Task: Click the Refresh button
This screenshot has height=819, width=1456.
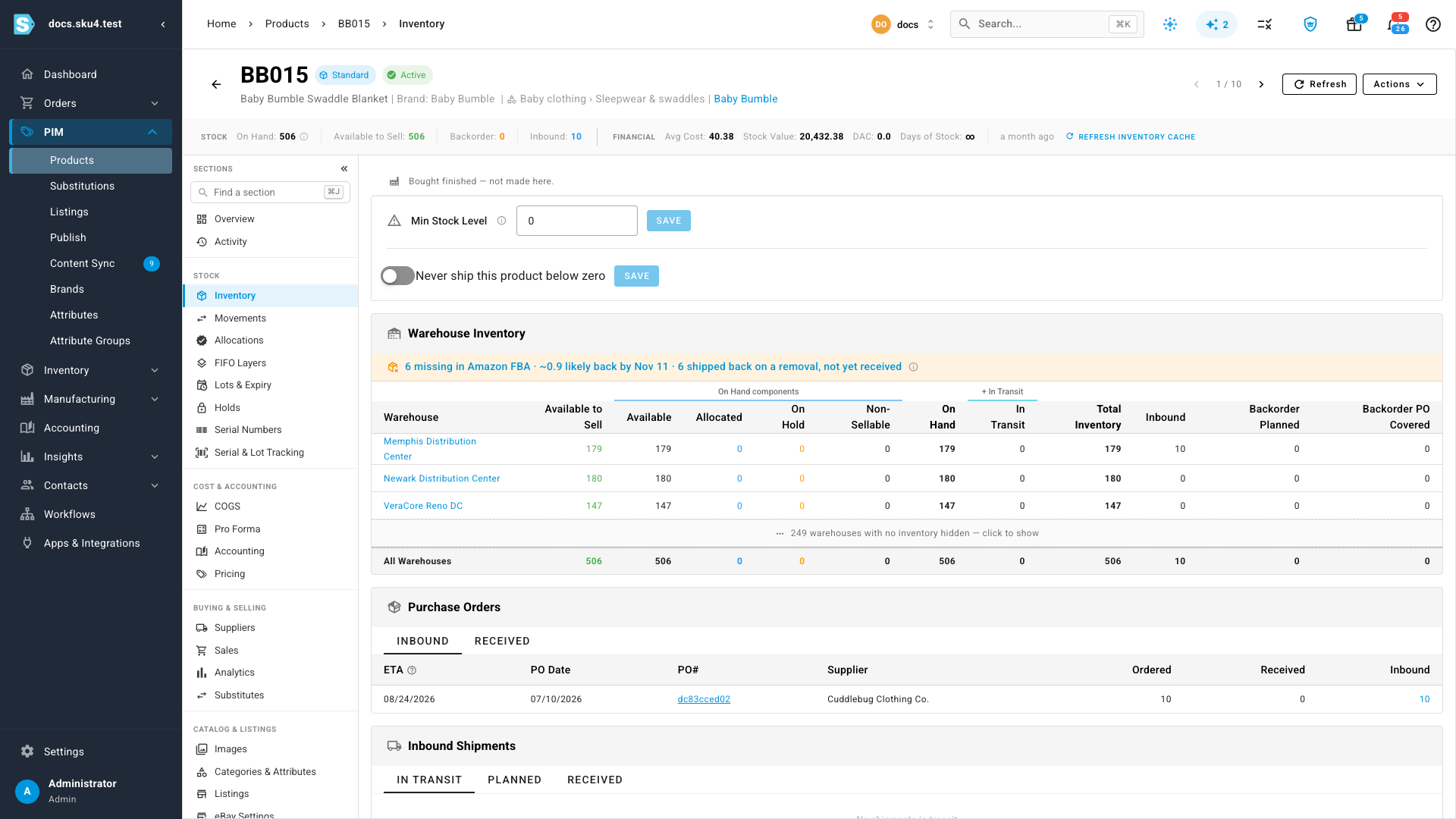Action: 1319,84
